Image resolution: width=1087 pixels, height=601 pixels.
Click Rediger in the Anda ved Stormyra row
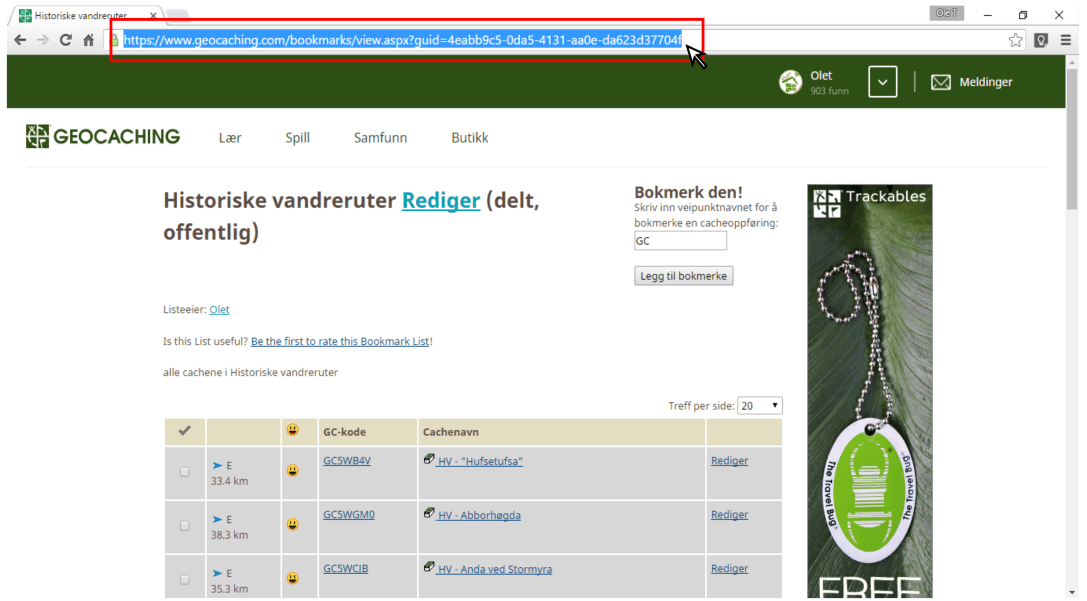click(x=729, y=568)
